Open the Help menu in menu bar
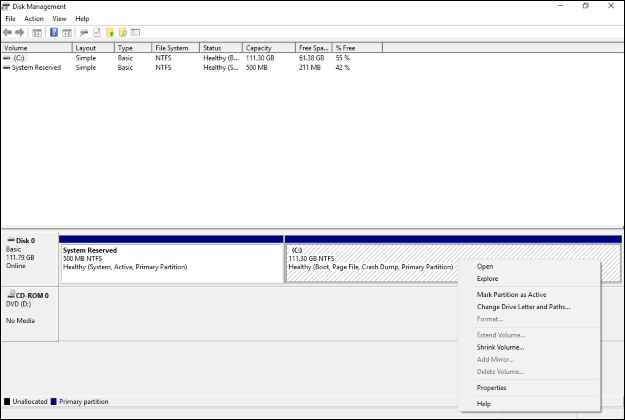 point(82,19)
